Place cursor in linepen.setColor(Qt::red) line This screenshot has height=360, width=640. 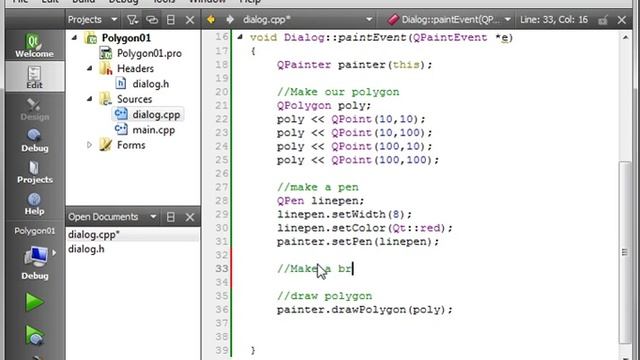(364, 228)
